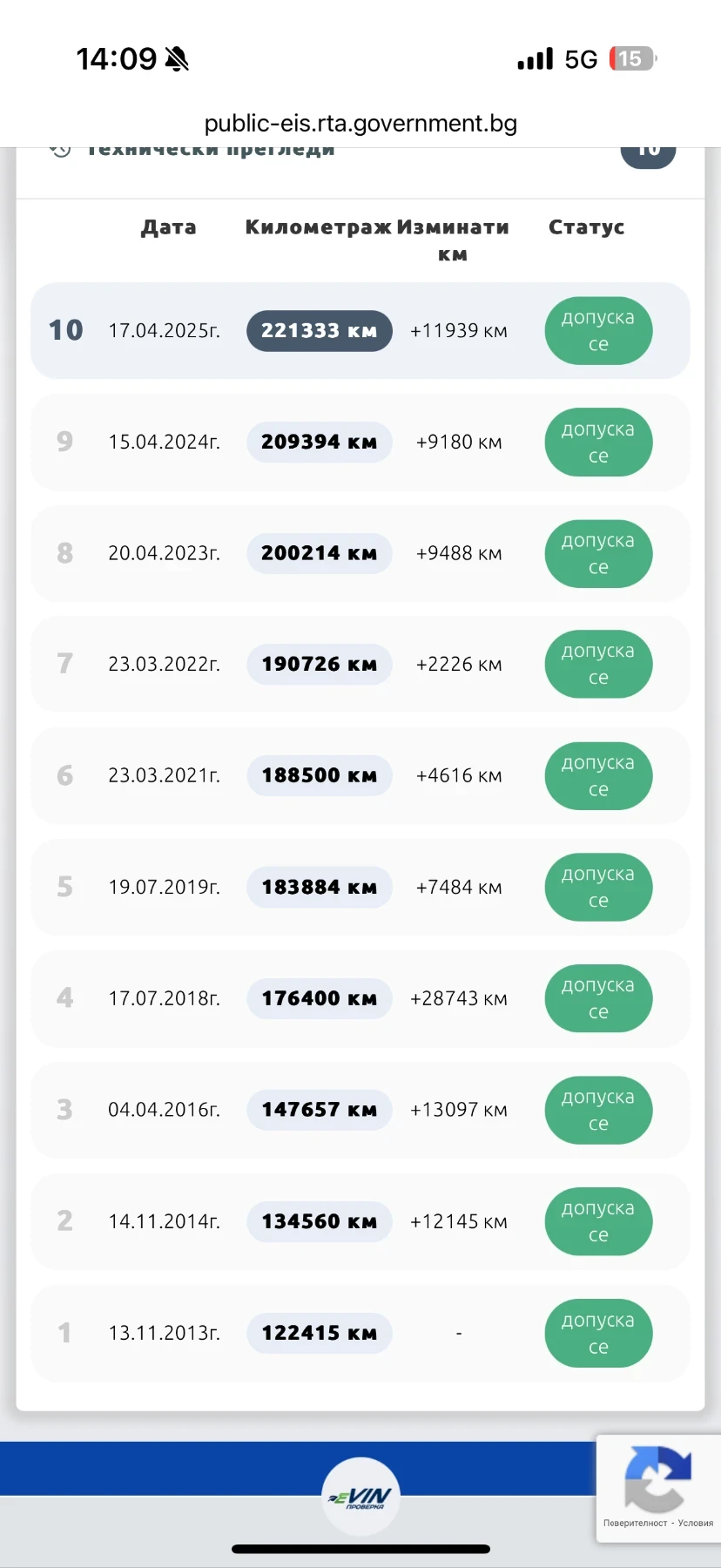Viewport: 721px width, 1568px height.
Task: Tap the 221333 км mileage badge
Action: coord(320,331)
